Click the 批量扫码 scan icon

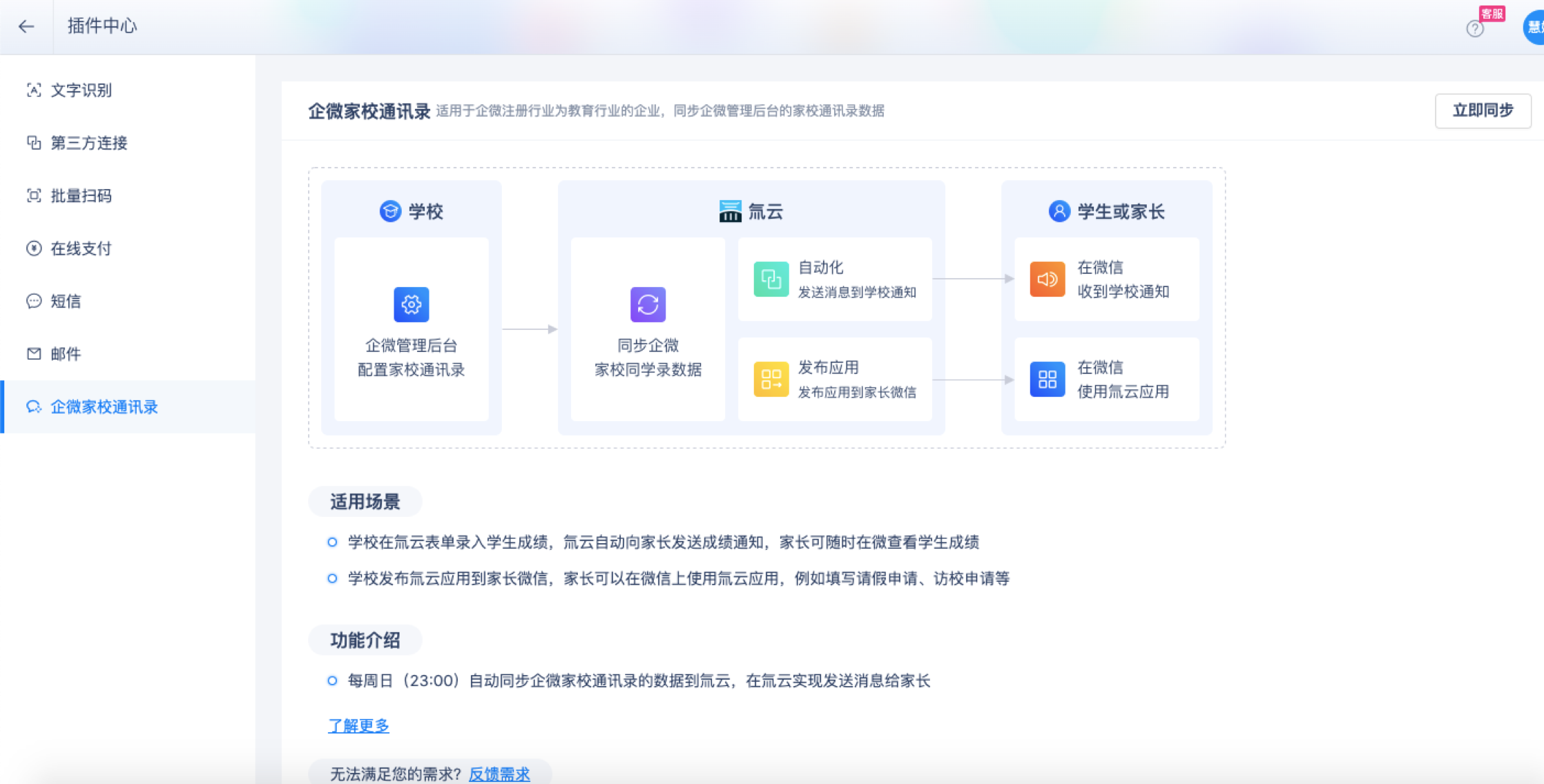coord(33,195)
